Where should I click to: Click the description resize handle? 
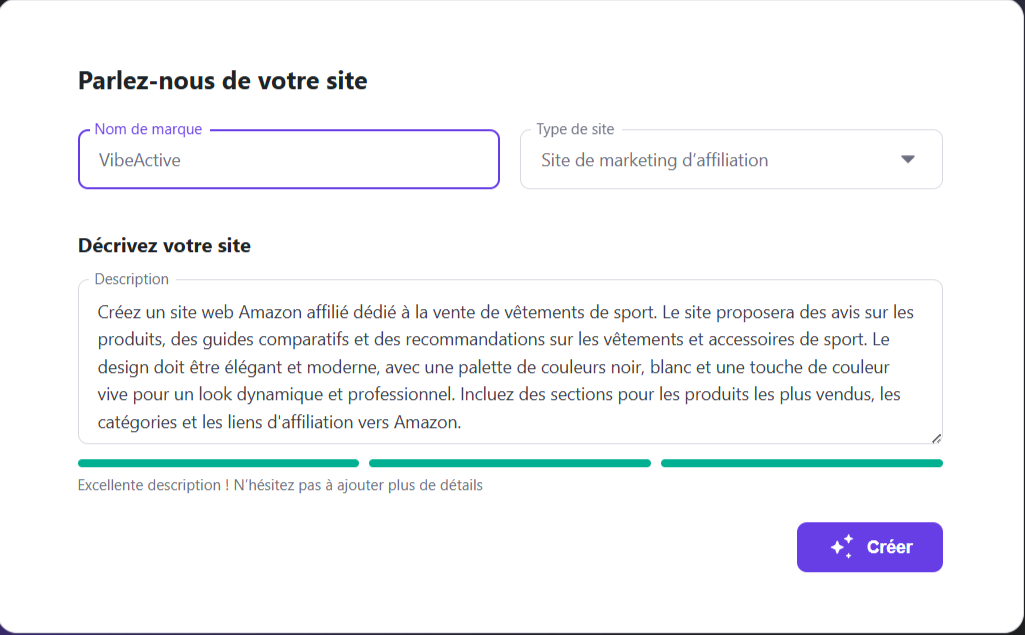pos(936,437)
